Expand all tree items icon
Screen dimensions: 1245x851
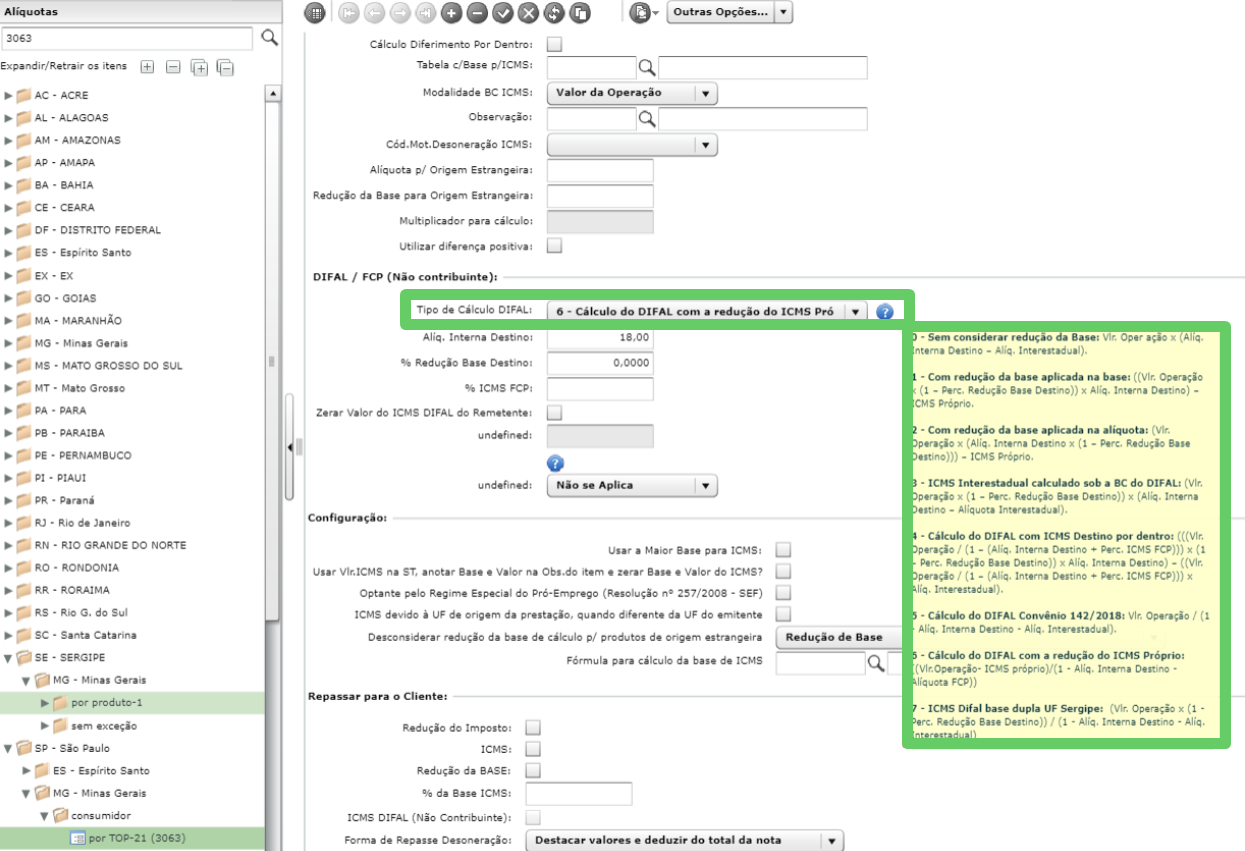click(x=200, y=67)
